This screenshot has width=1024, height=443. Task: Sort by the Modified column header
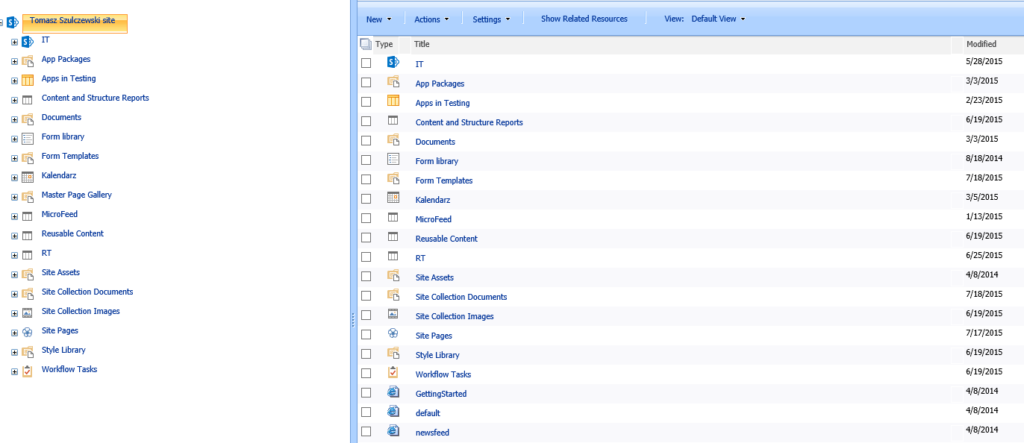[982, 44]
